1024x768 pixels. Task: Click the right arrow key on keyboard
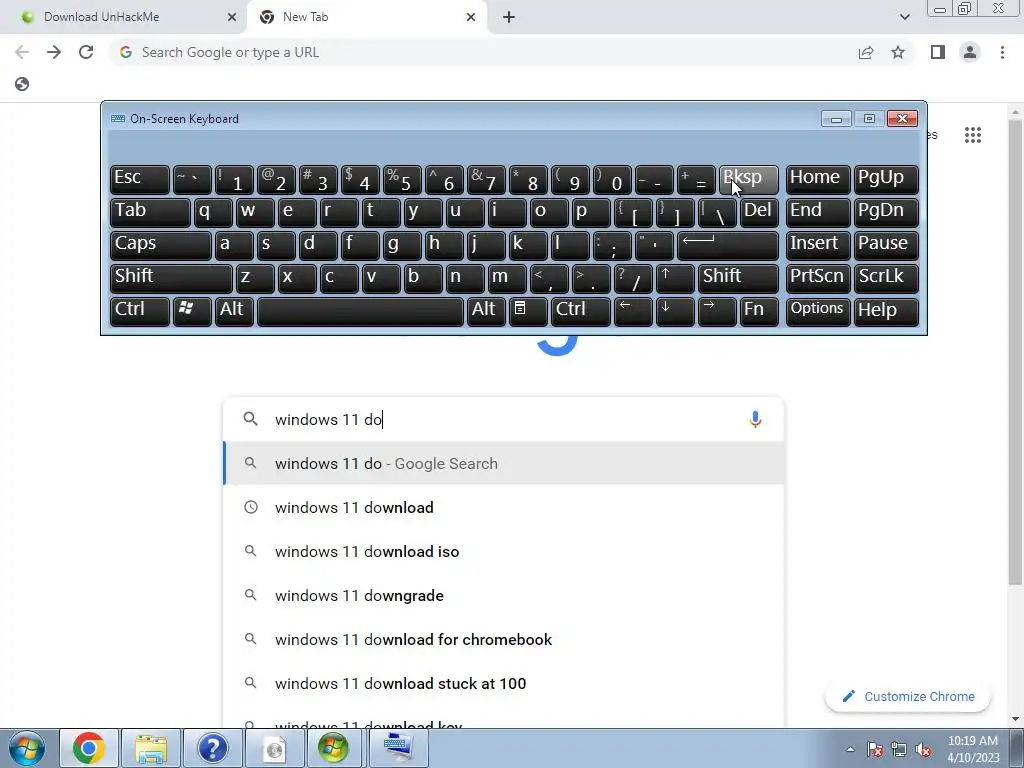pos(716,312)
